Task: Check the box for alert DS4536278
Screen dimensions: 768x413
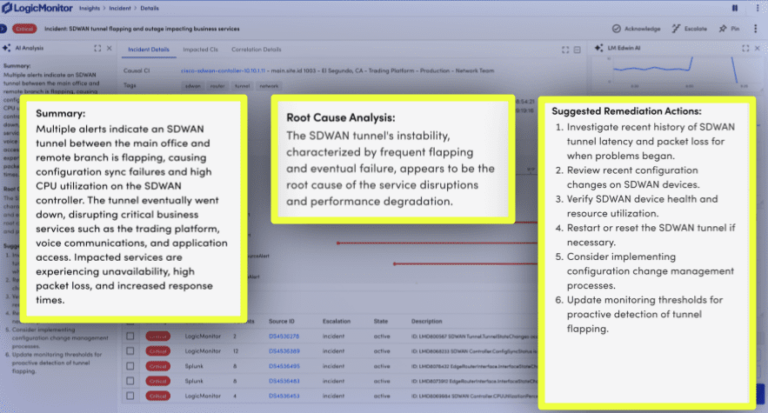Action: [130, 337]
